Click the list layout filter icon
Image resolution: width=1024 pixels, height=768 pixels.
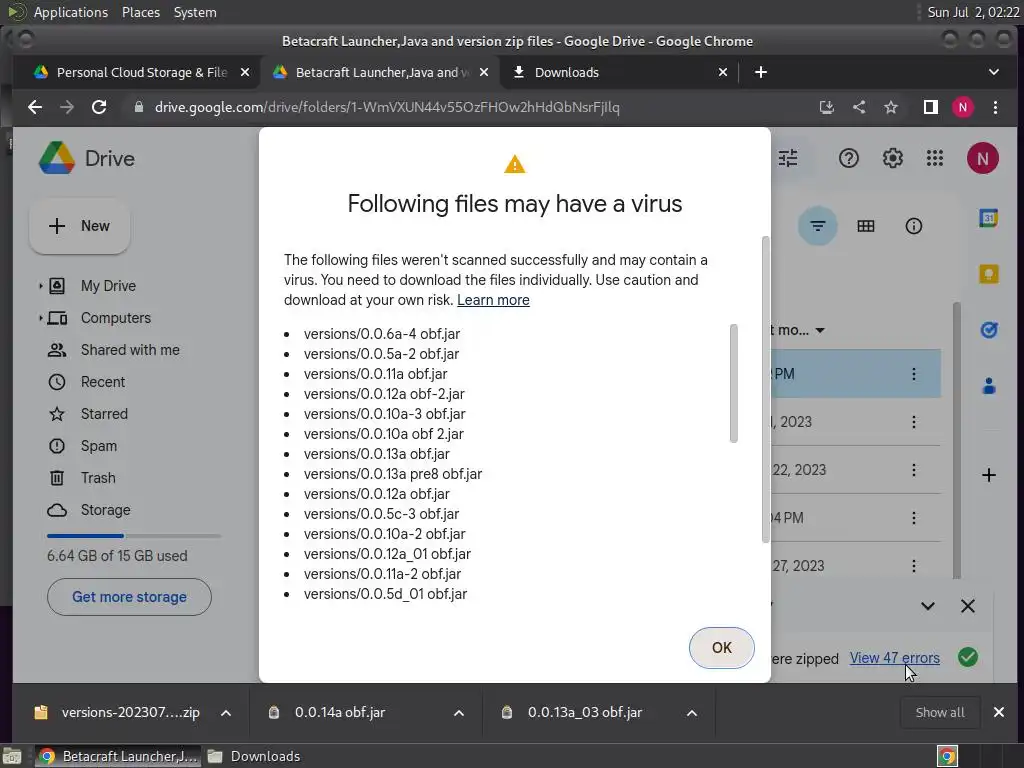coord(818,226)
